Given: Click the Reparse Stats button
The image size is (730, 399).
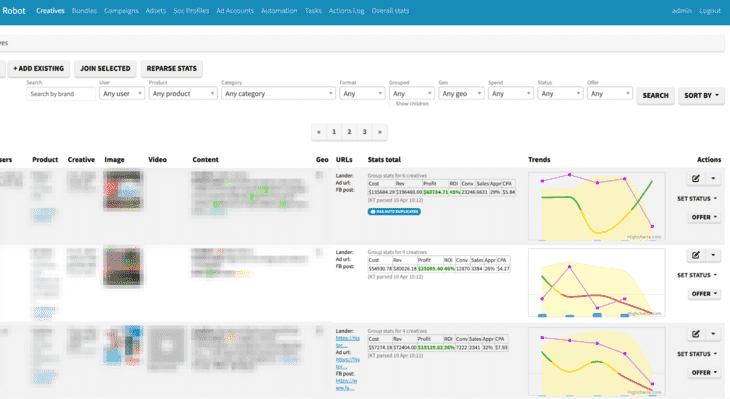Looking at the screenshot, I should 171,68.
